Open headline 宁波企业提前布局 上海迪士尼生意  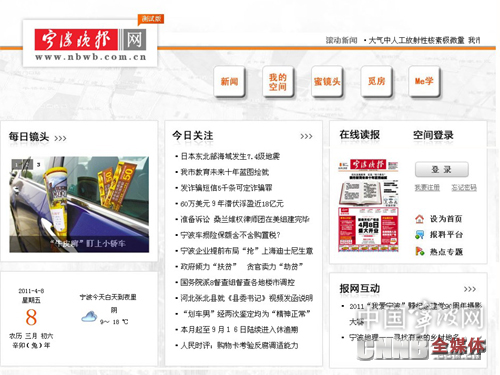[247, 251]
